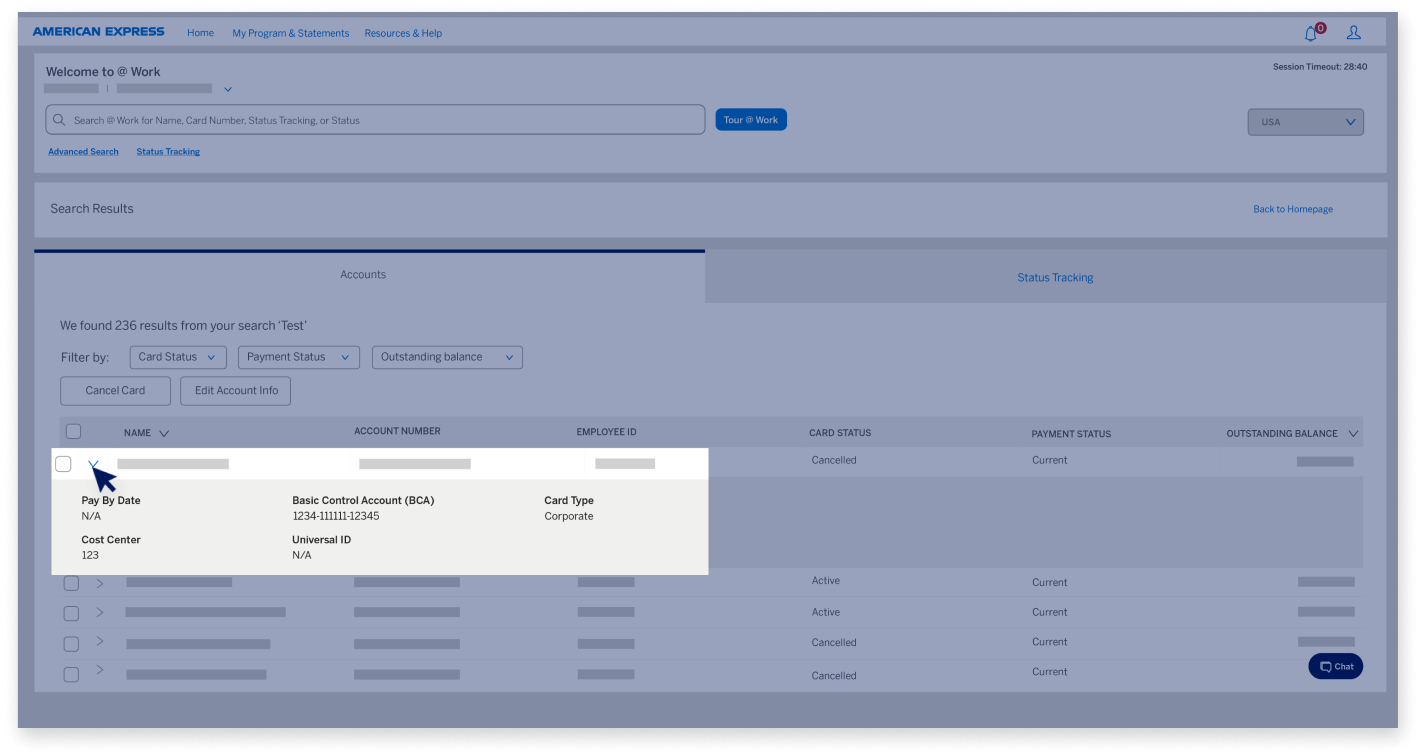Click the Advanced Search link
1421x756 pixels.
82,151
